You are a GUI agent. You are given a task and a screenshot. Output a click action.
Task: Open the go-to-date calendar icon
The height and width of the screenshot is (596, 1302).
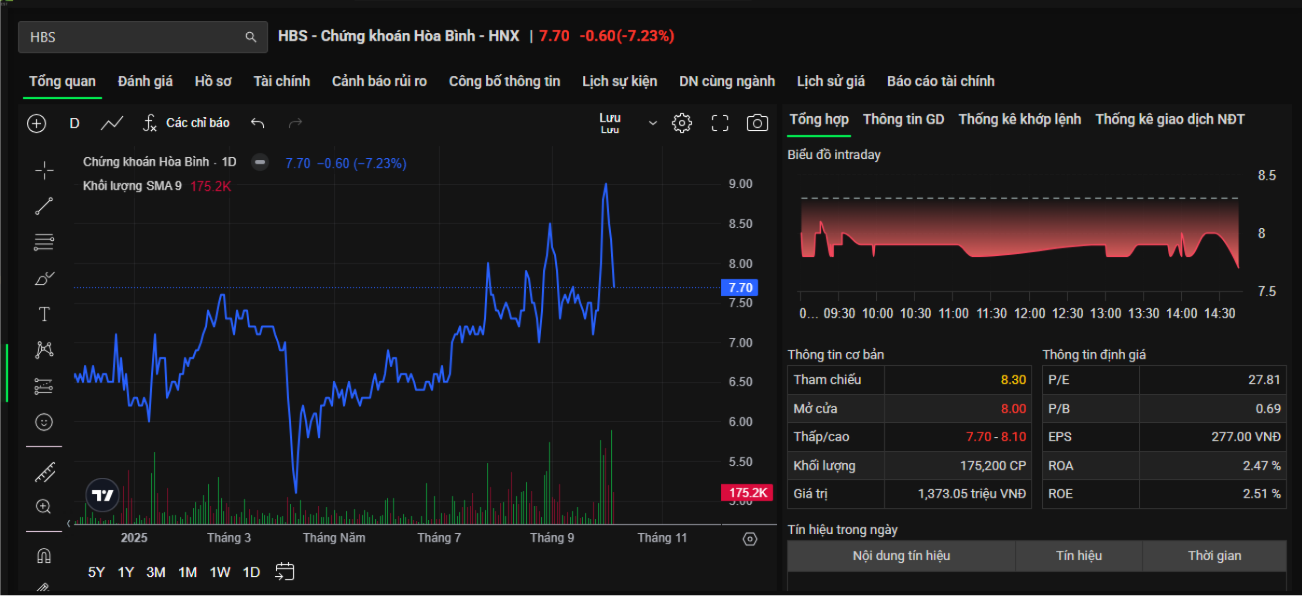pos(285,572)
